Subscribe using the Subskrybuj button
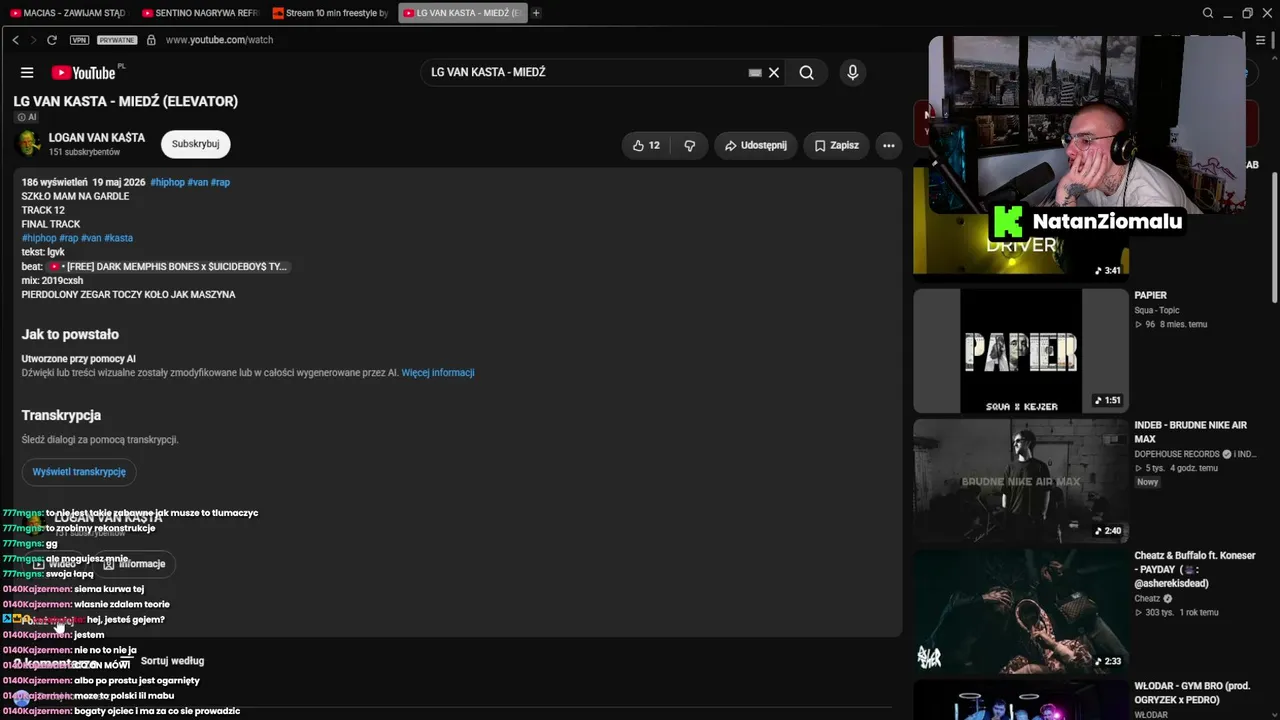Viewport: 1280px width, 720px height. point(196,144)
